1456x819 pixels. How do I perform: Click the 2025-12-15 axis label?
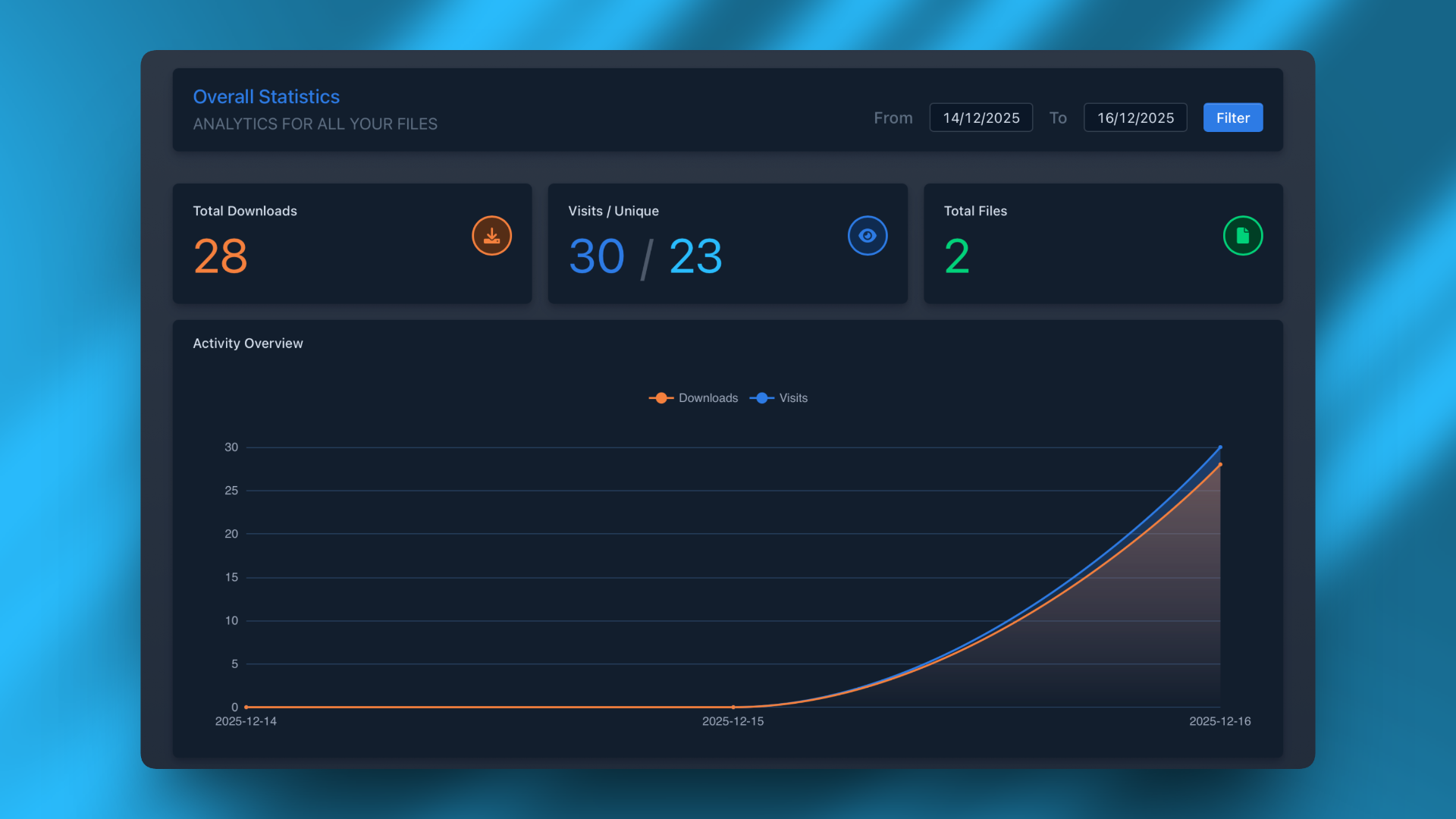pos(733,721)
